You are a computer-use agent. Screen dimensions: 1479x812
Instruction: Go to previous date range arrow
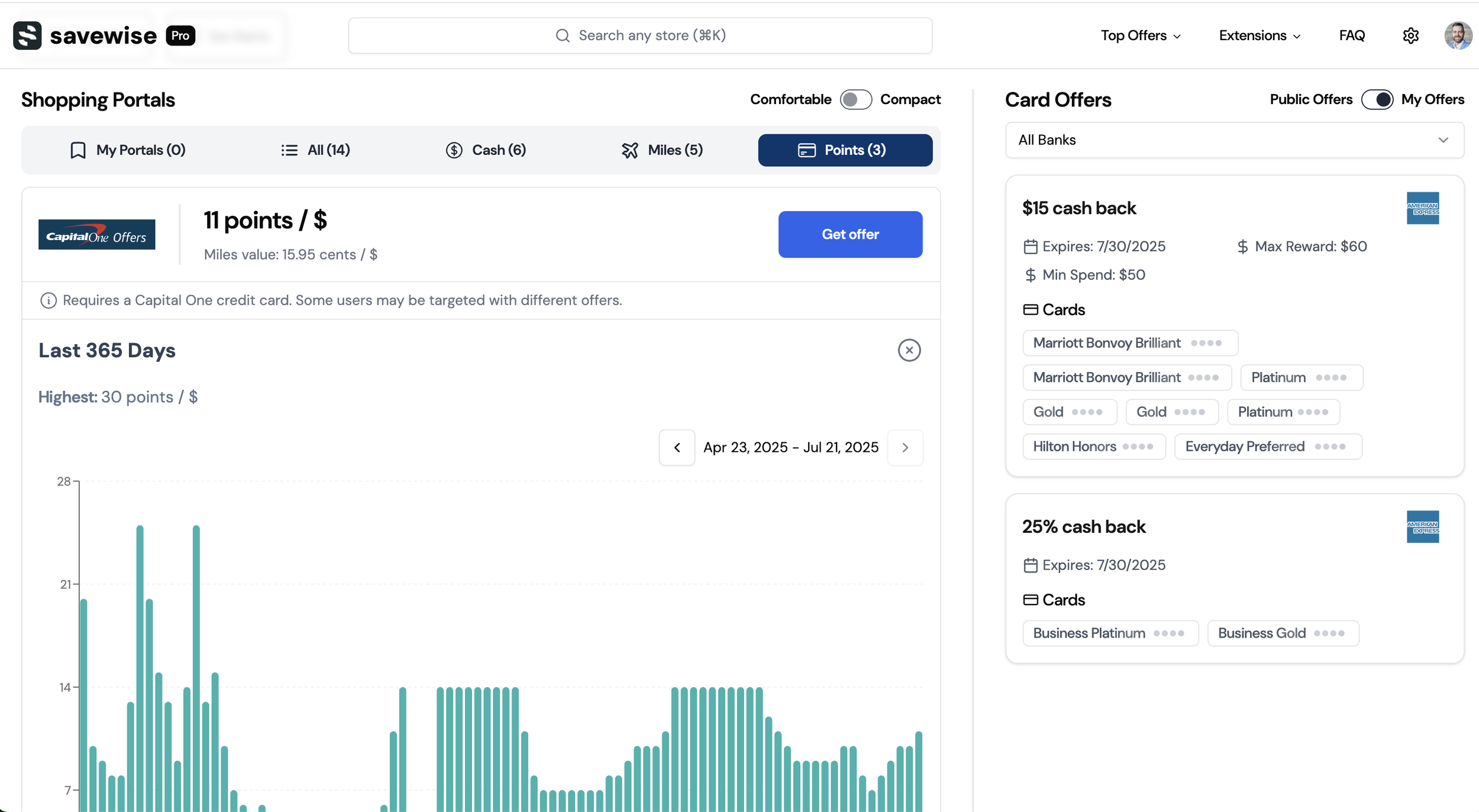tap(677, 448)
